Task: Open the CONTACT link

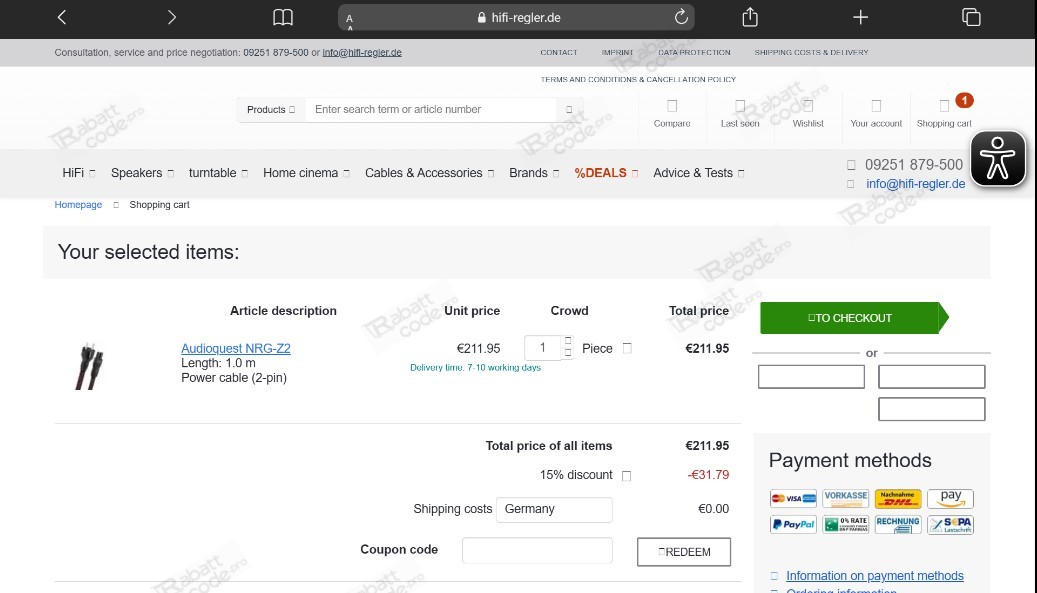Action: (x=559, y=52)
